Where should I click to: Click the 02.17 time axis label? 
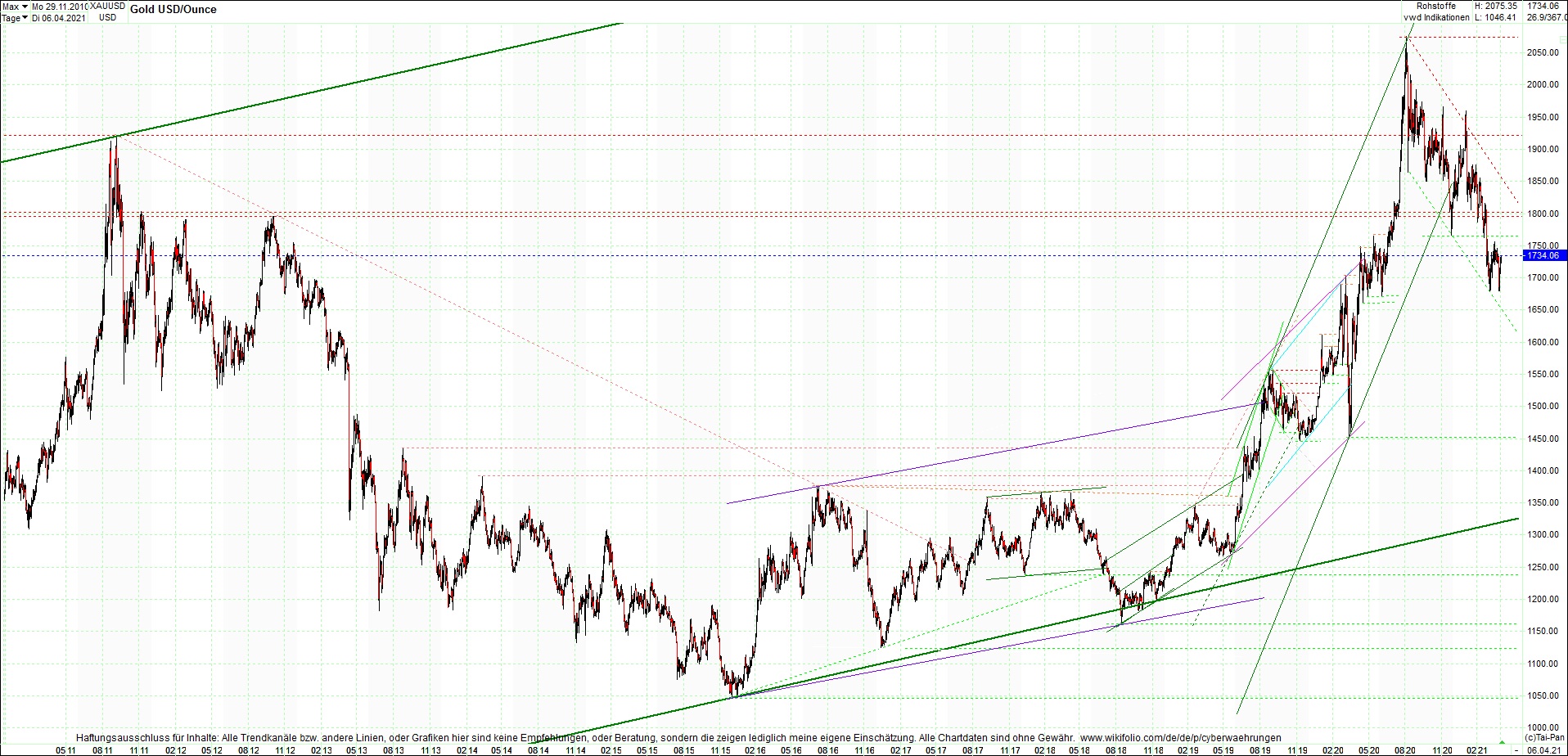pyautogui.click(x=901, y=750)
